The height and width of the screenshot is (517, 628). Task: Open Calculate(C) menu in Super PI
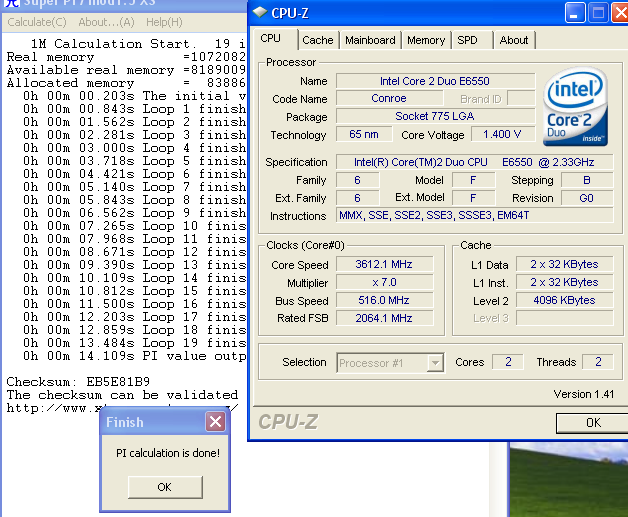37,22
